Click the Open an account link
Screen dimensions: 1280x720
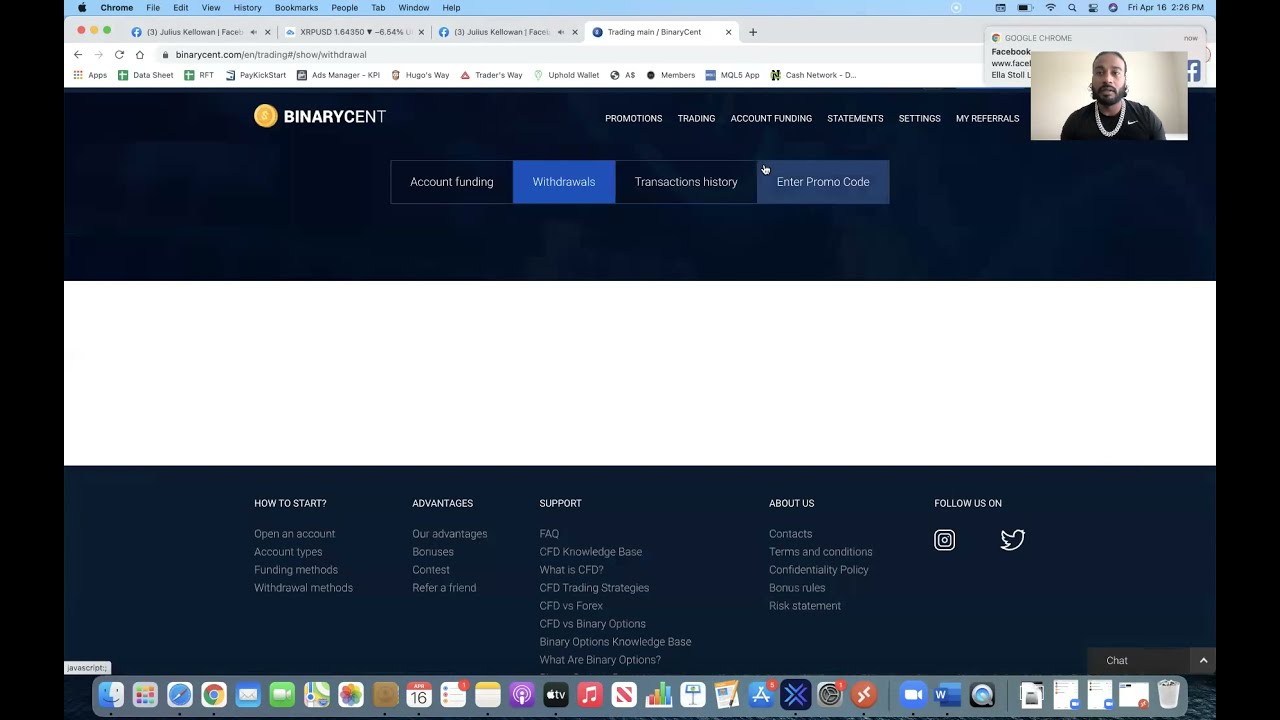[294, 534]
